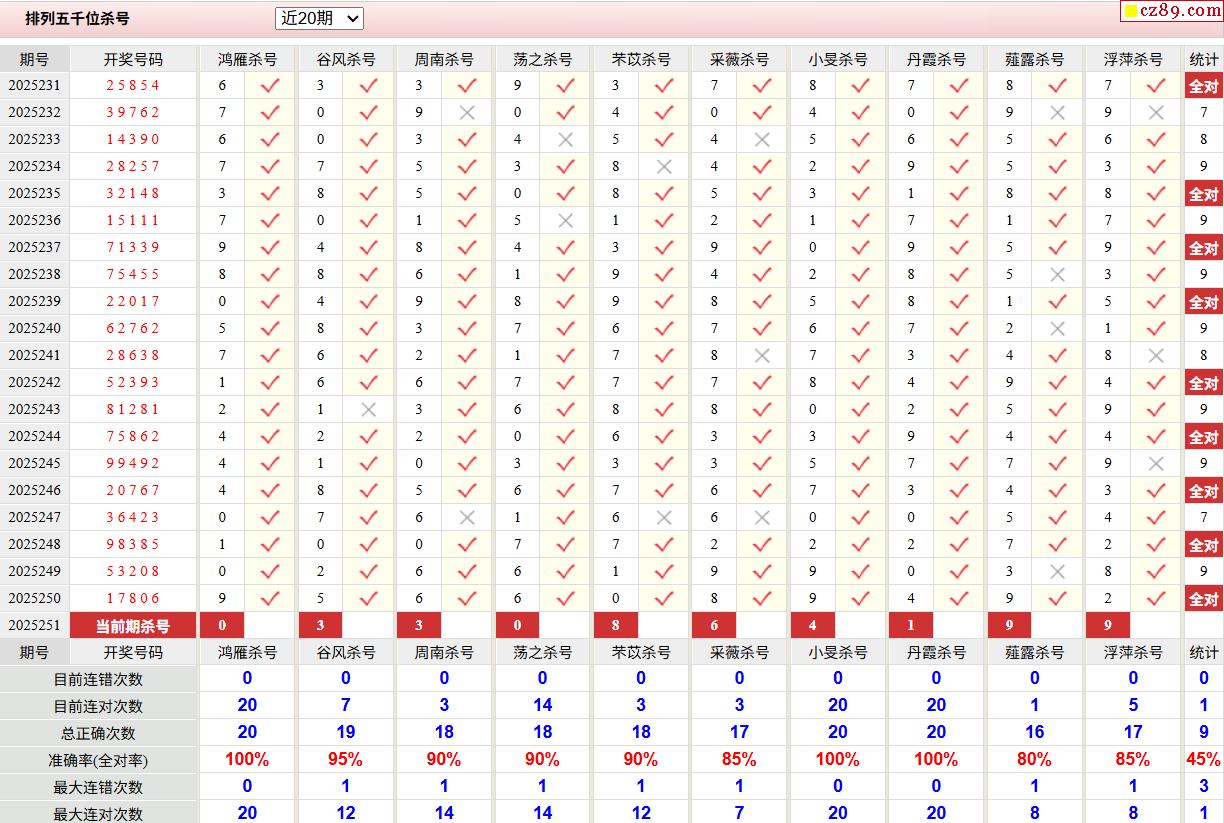Click 周南杀号 column header at top

pyautogui.click(x=444, y=59)
